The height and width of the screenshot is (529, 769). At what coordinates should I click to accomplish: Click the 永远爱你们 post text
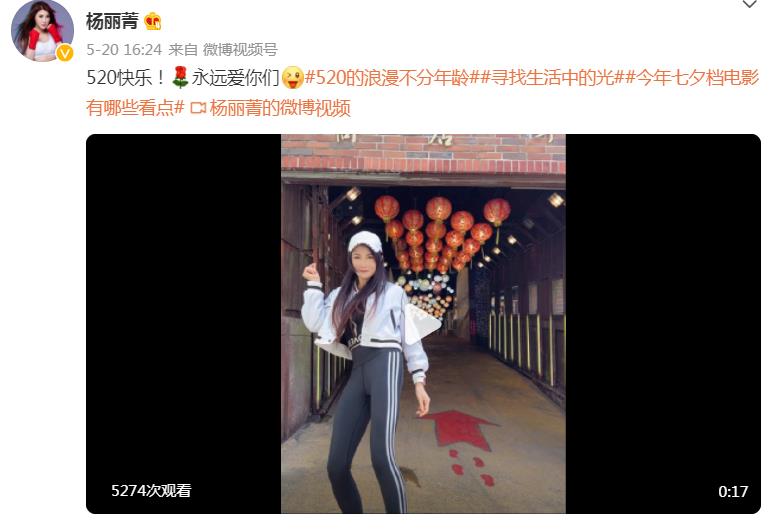pyautogui.click(x=235, y=77)
